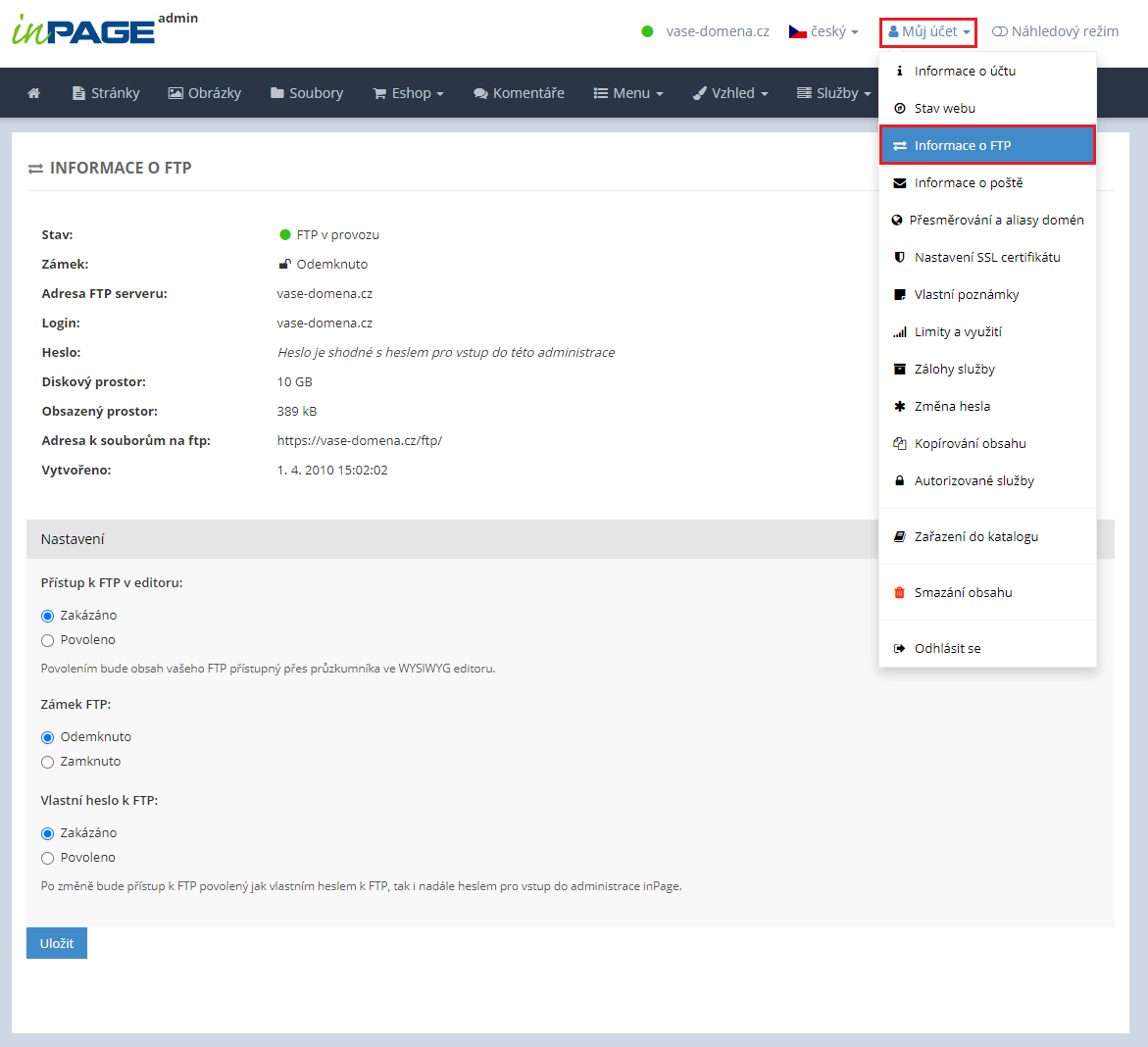This screenshot has height=1047, width=1148.
Task: Select Povoleno for Přístup k FTP v editoru
Action: coord(47,640)
